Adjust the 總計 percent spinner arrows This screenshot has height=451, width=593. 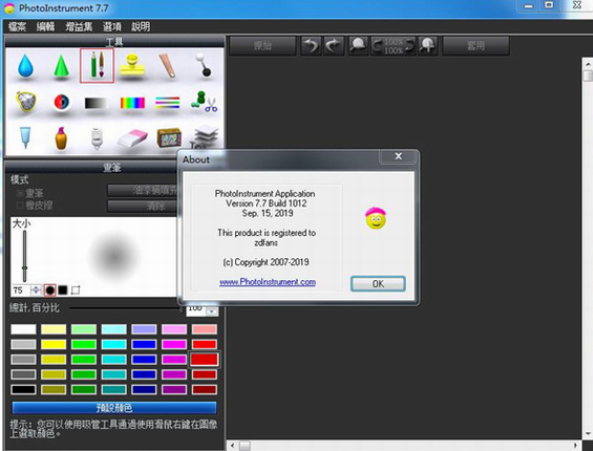[212, 310]
